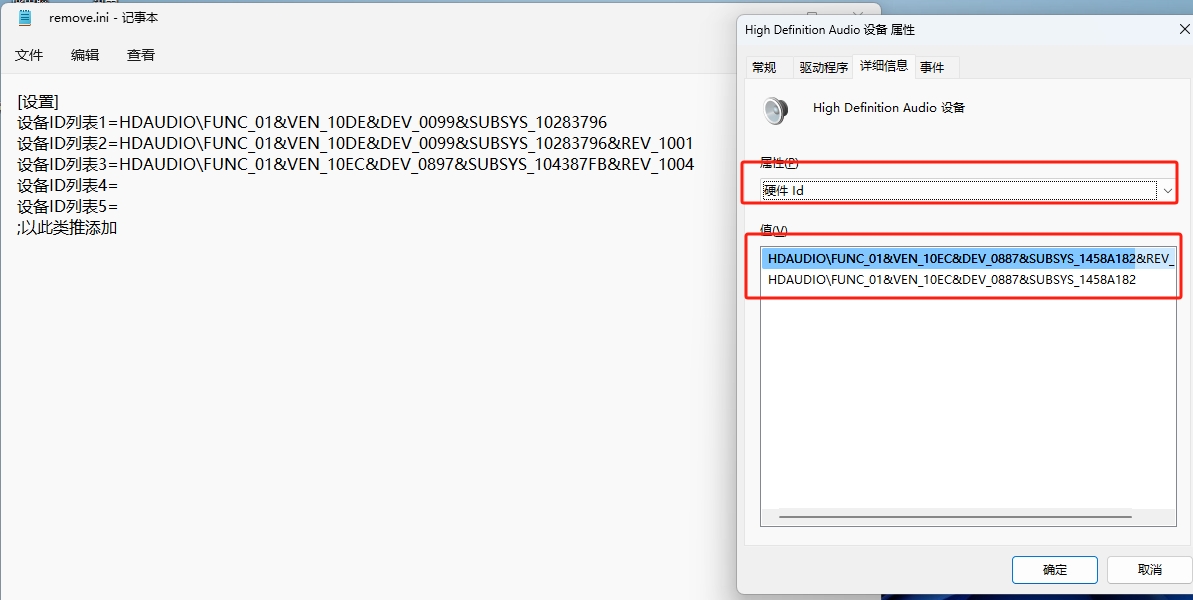Click the Notepad icon in the title bar

(25, 18)
